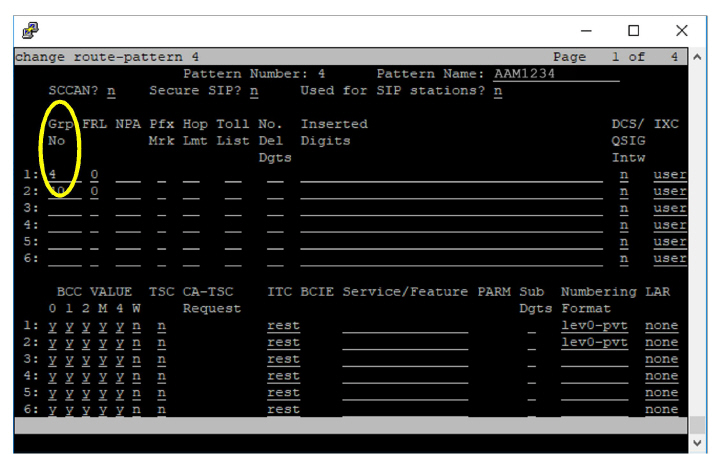Click Numbering Format lev0-pvt in row 1
Image resolution: width=720 pixels, height=454 pixels.
(x=594, y=326)
